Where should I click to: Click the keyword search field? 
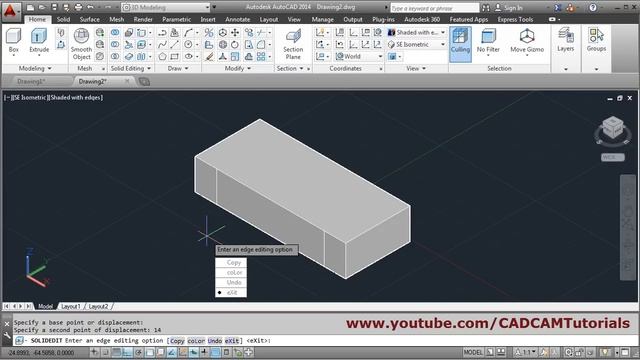[434, 8]
